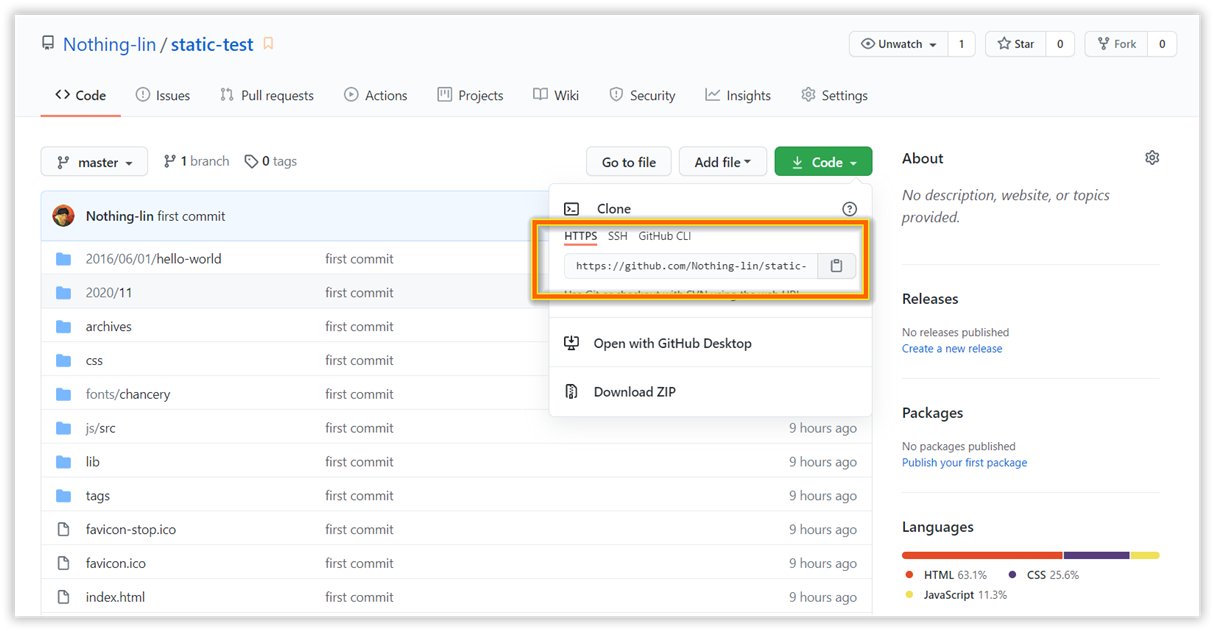Click Open with GitHub Desktop
This screenshot has width=1214, height=631.
(x=672, y=343)
